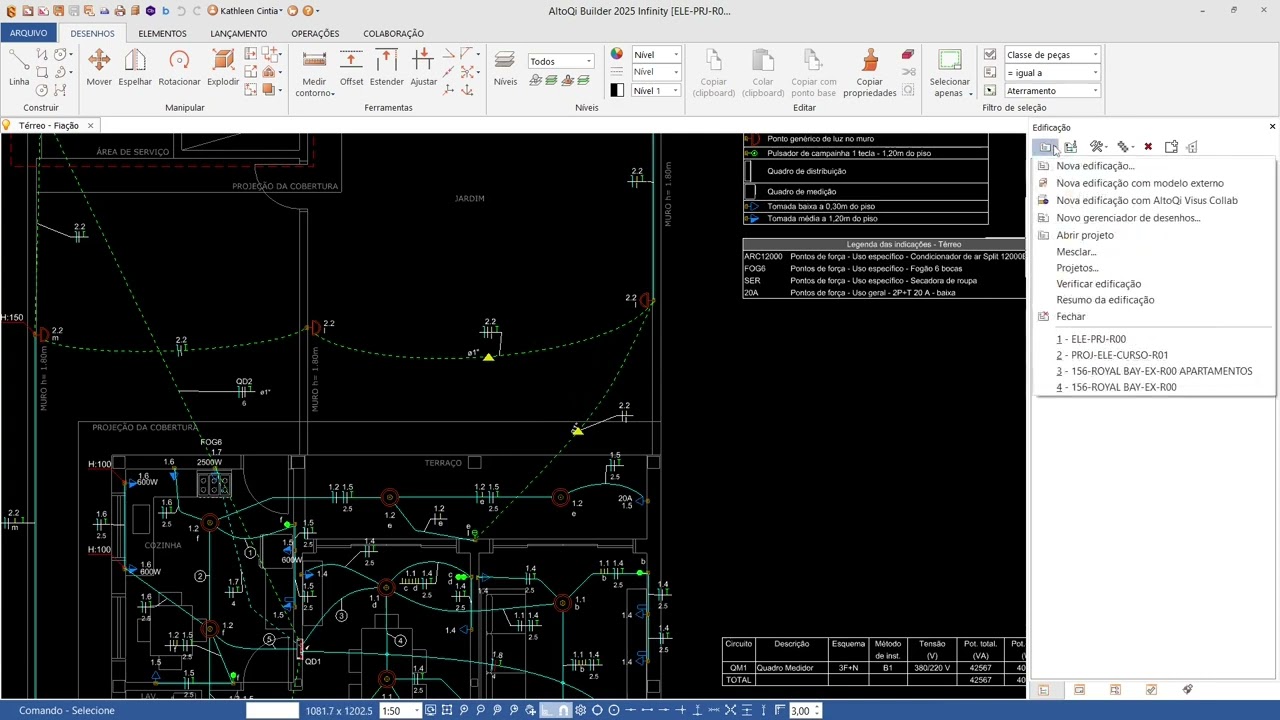Click the first icon in the Edificação panel toolbar
1280x720 pixels.
(1045, 147)
